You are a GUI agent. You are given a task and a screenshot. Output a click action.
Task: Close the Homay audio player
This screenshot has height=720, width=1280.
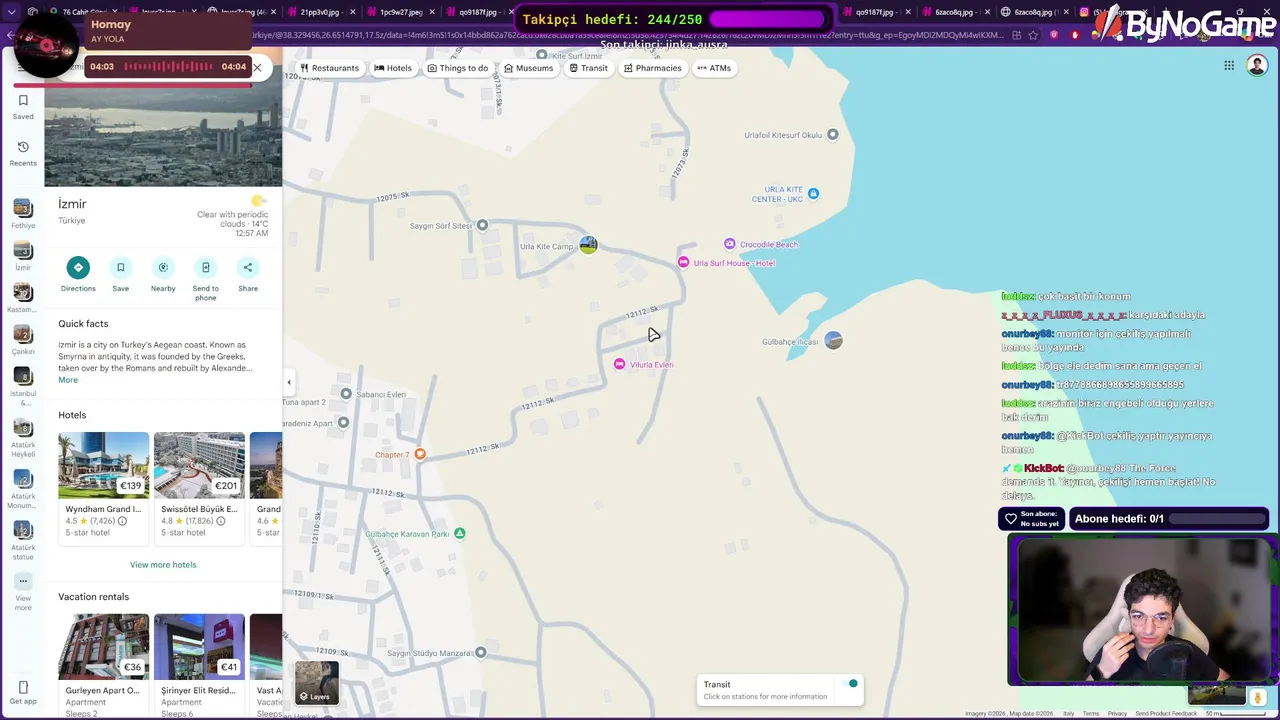[x=257, y=67]
